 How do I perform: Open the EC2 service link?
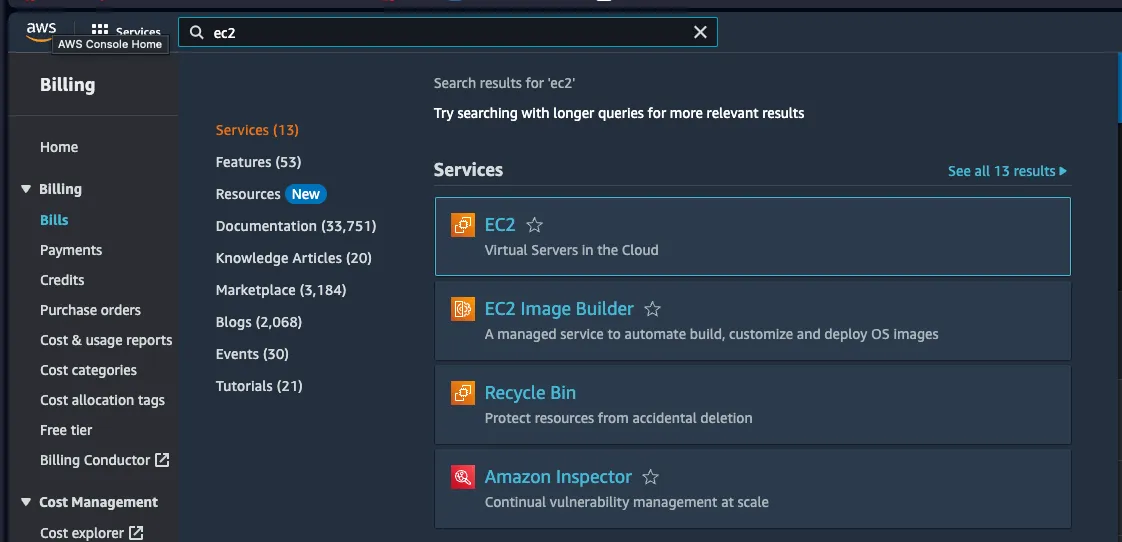pyautogui.click(x=499, y=225)
